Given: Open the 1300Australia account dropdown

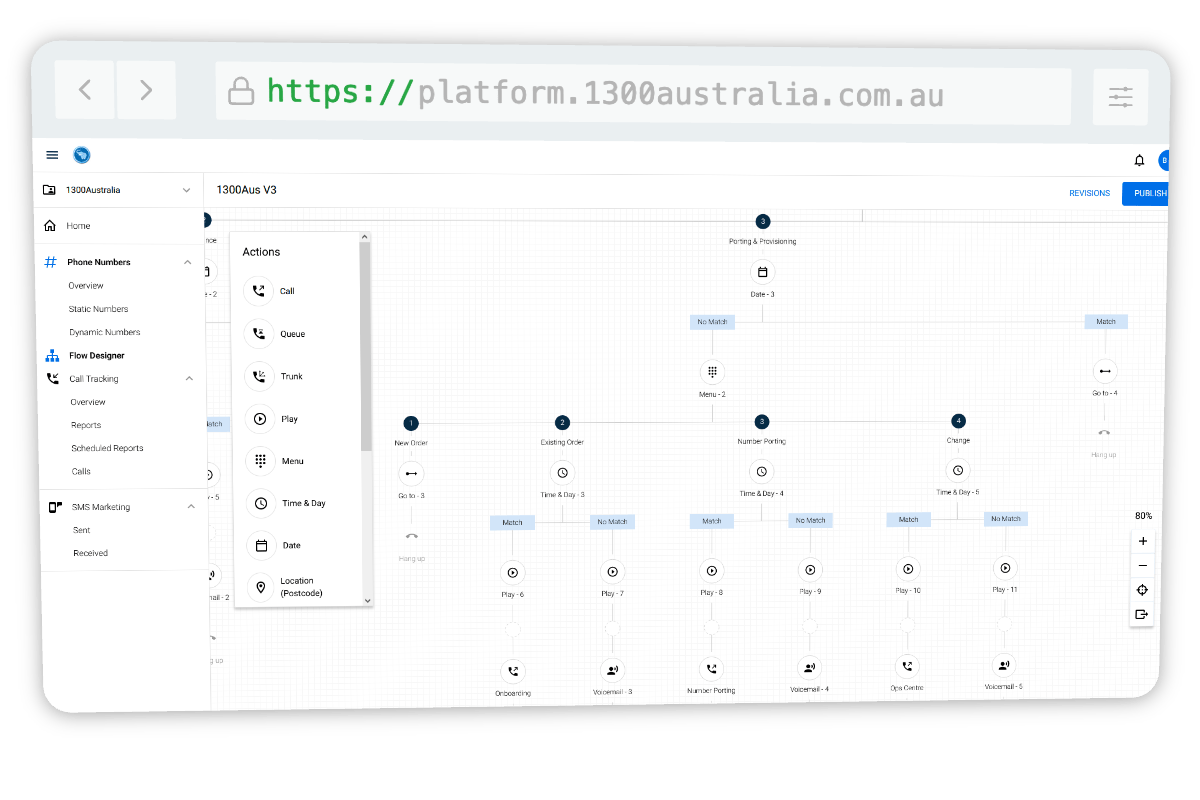Looking at the screenshot, I should pos(186,190).
